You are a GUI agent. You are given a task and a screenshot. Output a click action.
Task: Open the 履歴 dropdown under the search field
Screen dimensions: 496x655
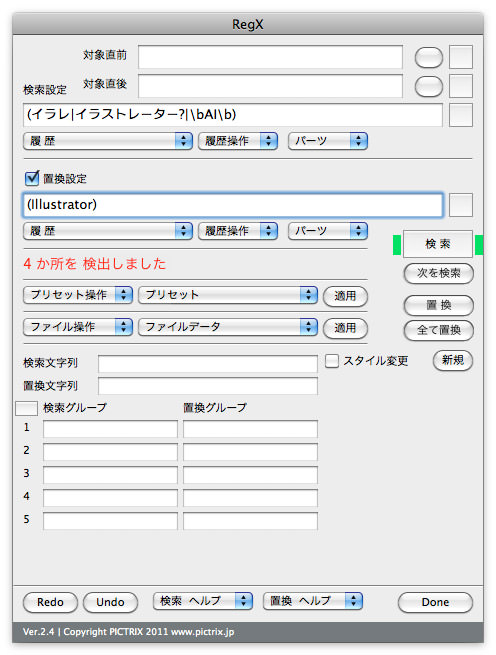[108, 141]
